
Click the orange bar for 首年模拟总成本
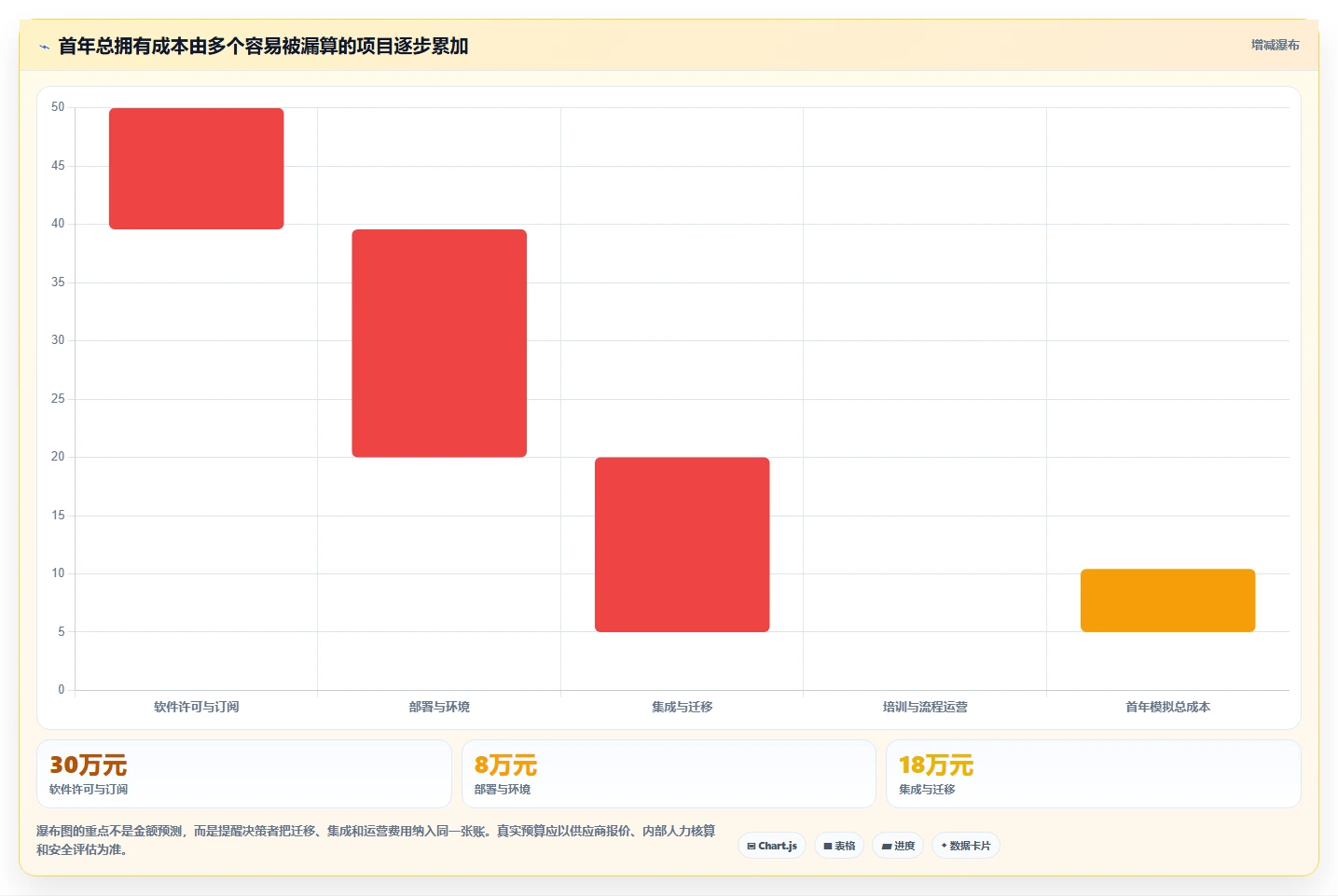(1168, 600)
